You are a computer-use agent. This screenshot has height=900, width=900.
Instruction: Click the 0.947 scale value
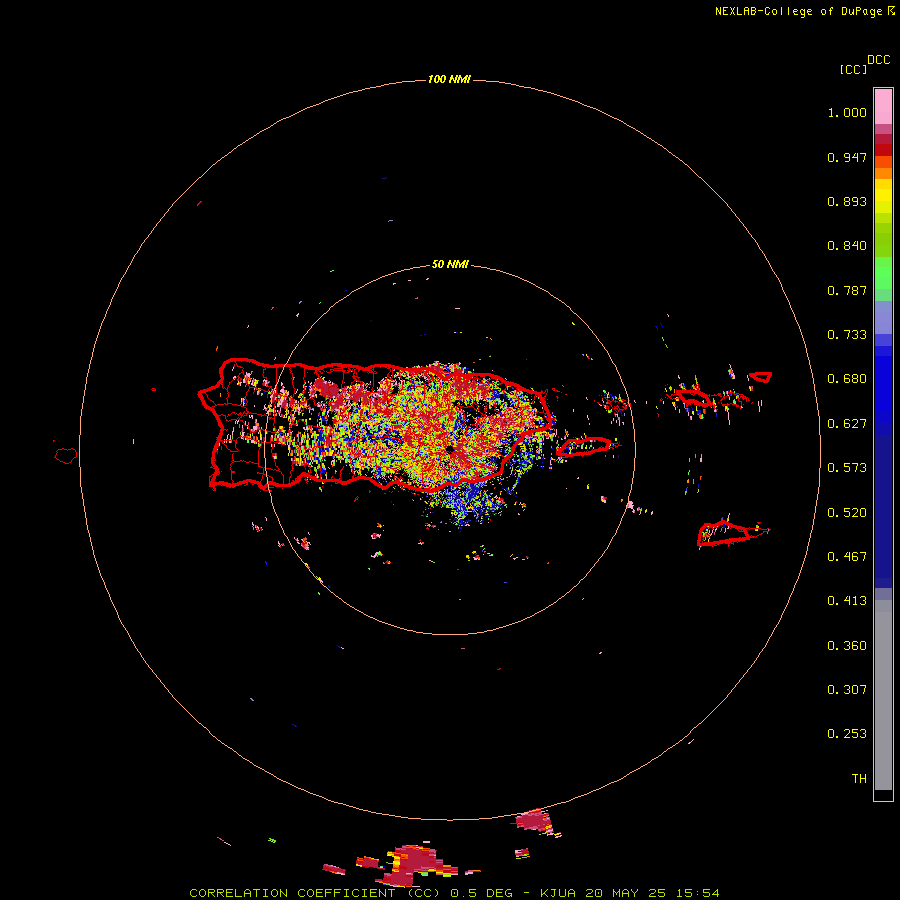tap(847, 157)
